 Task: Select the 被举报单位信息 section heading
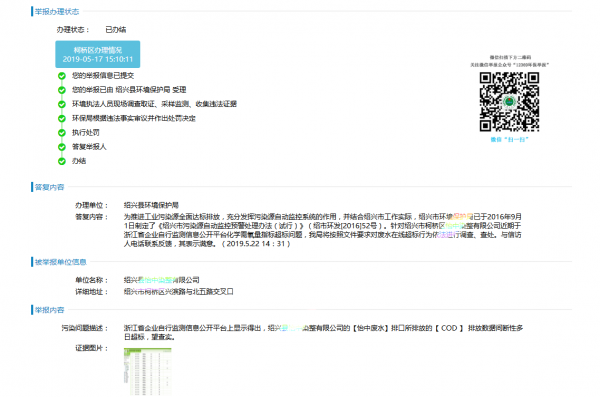click(60, 262)
